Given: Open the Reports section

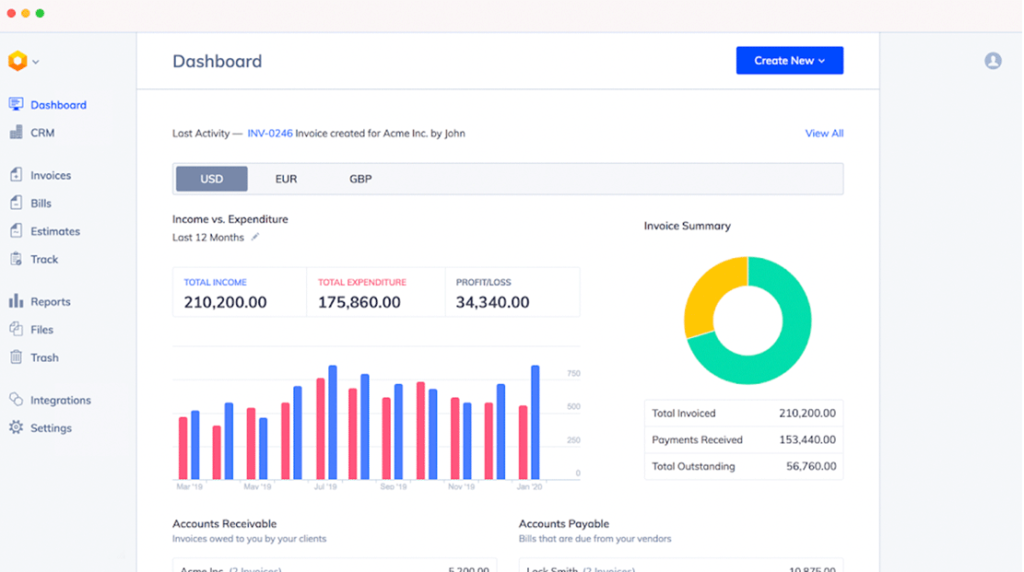Looking at the screenshot, I should (x=50, y=302).
